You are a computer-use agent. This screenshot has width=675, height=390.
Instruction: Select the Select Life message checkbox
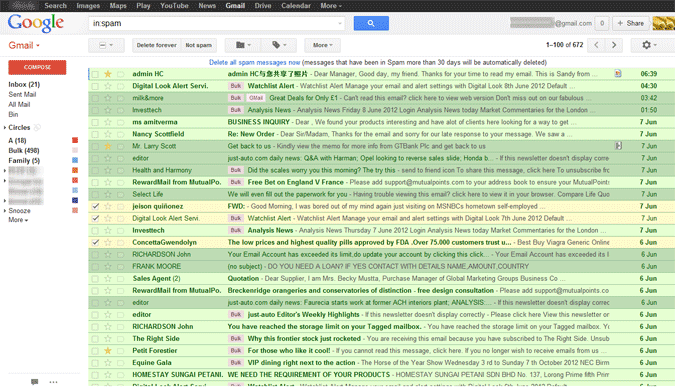click(x=95, y=195)
